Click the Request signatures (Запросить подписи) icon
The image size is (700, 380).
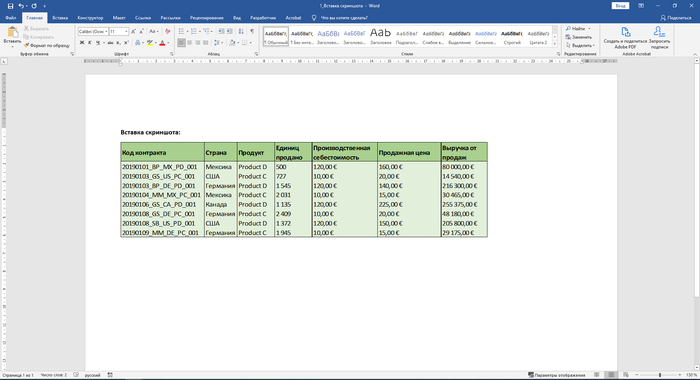[x=659, y=38]
